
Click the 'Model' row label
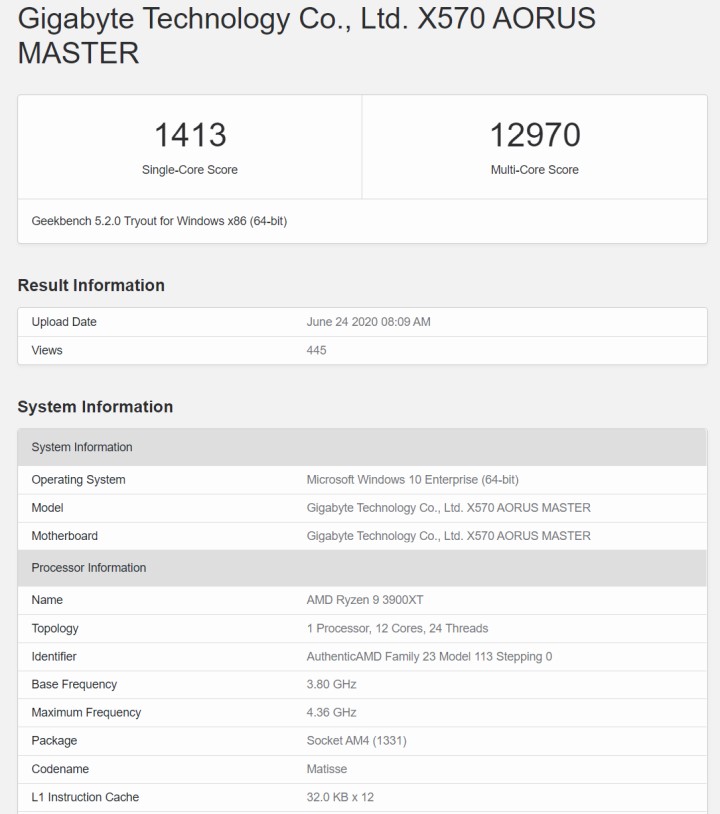pos(47,508)
